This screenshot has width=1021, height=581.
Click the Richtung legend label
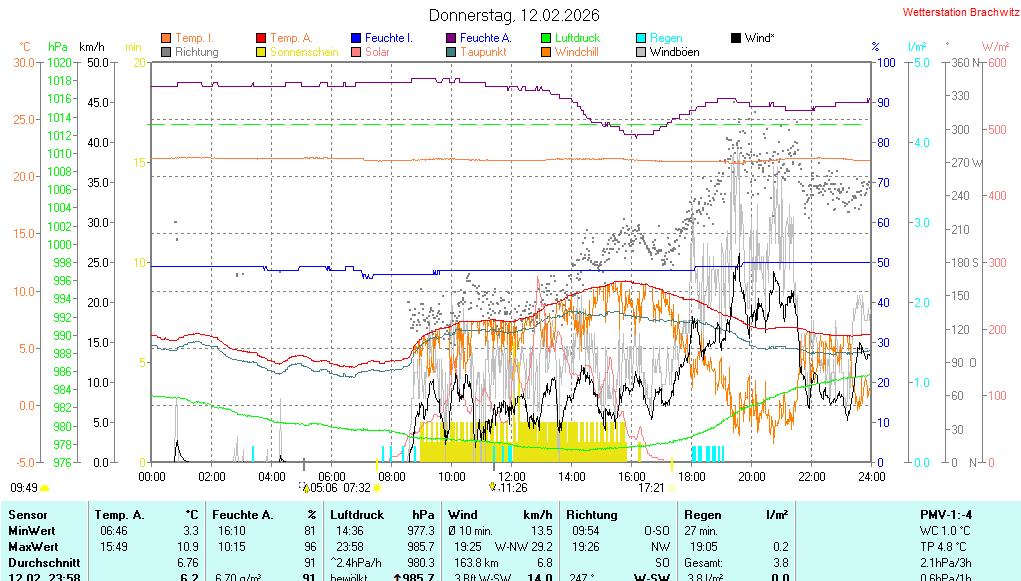coord(197,52)
